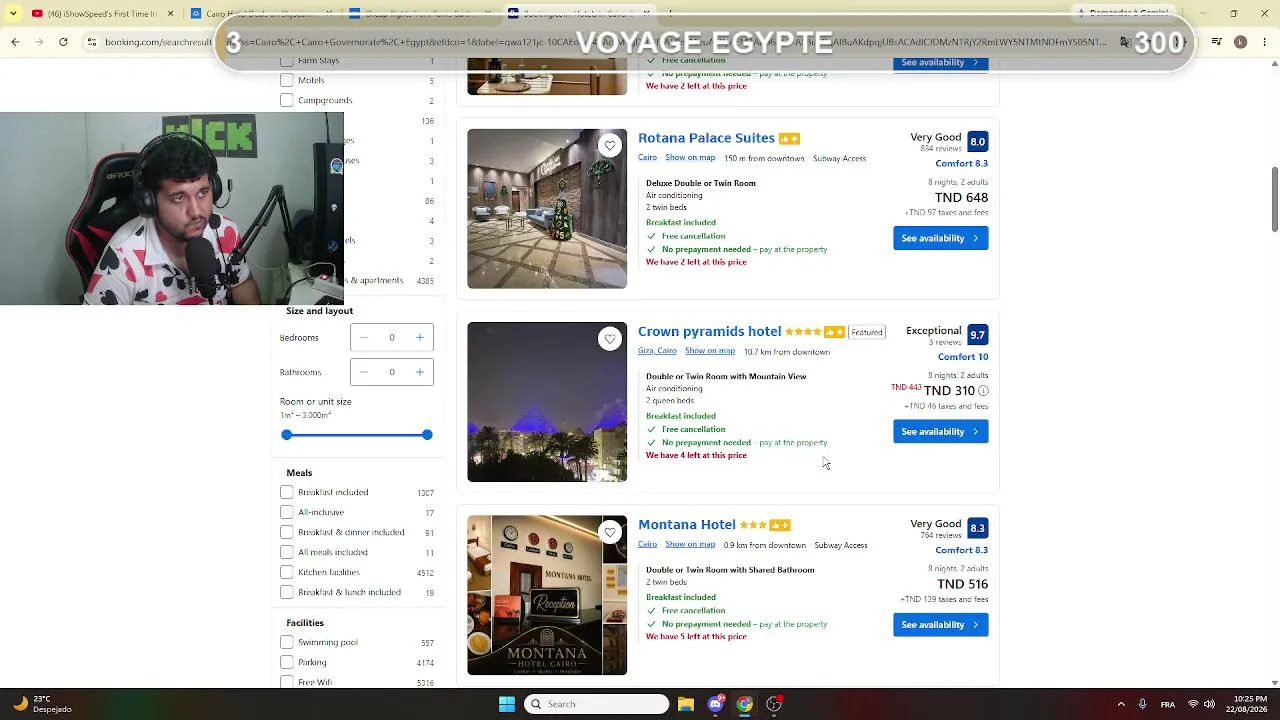
Task: Decrease the Bedrooms count with minus
Action: (364, 338)
